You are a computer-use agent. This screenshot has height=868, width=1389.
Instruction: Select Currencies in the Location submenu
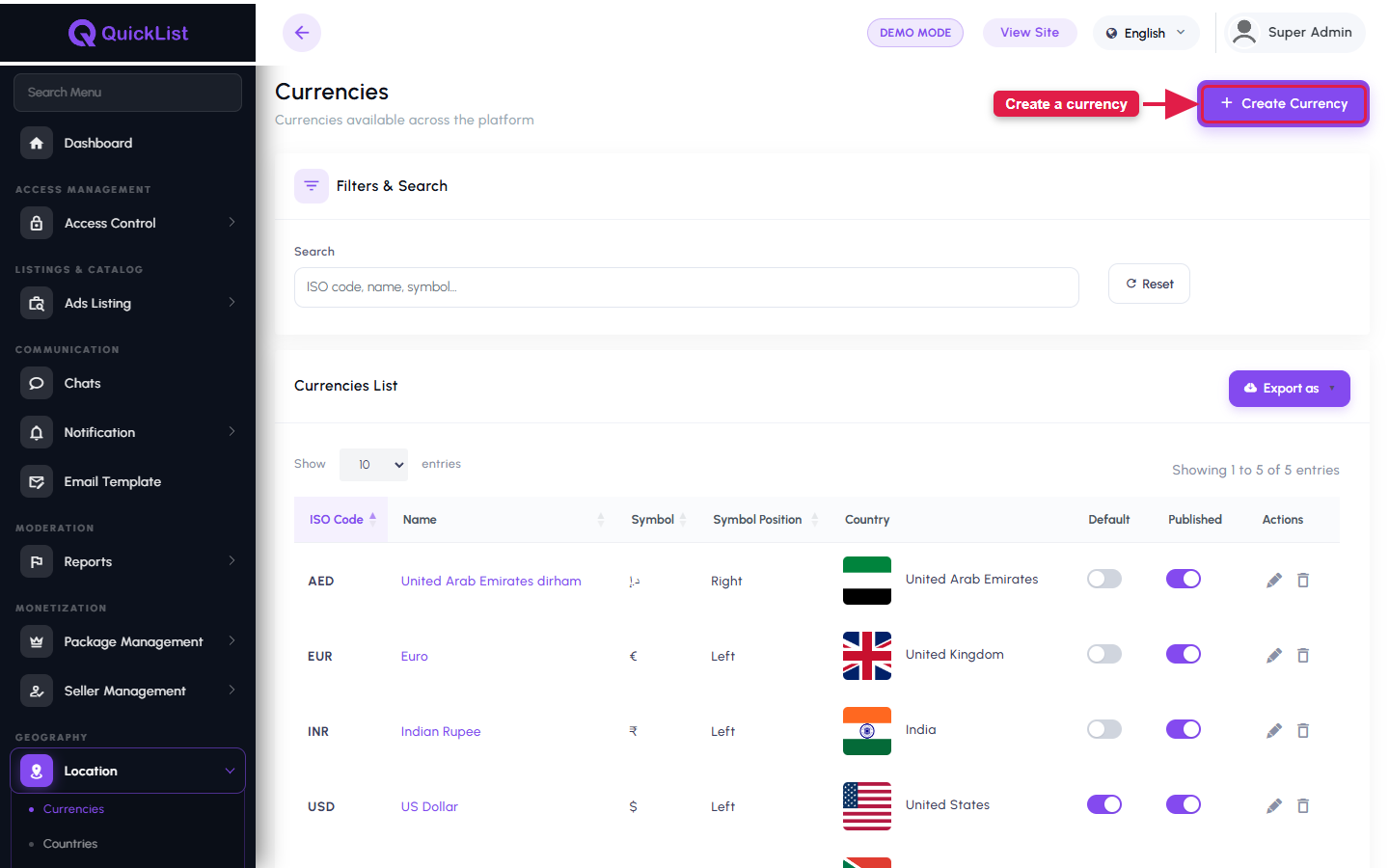tap(73, 809)
